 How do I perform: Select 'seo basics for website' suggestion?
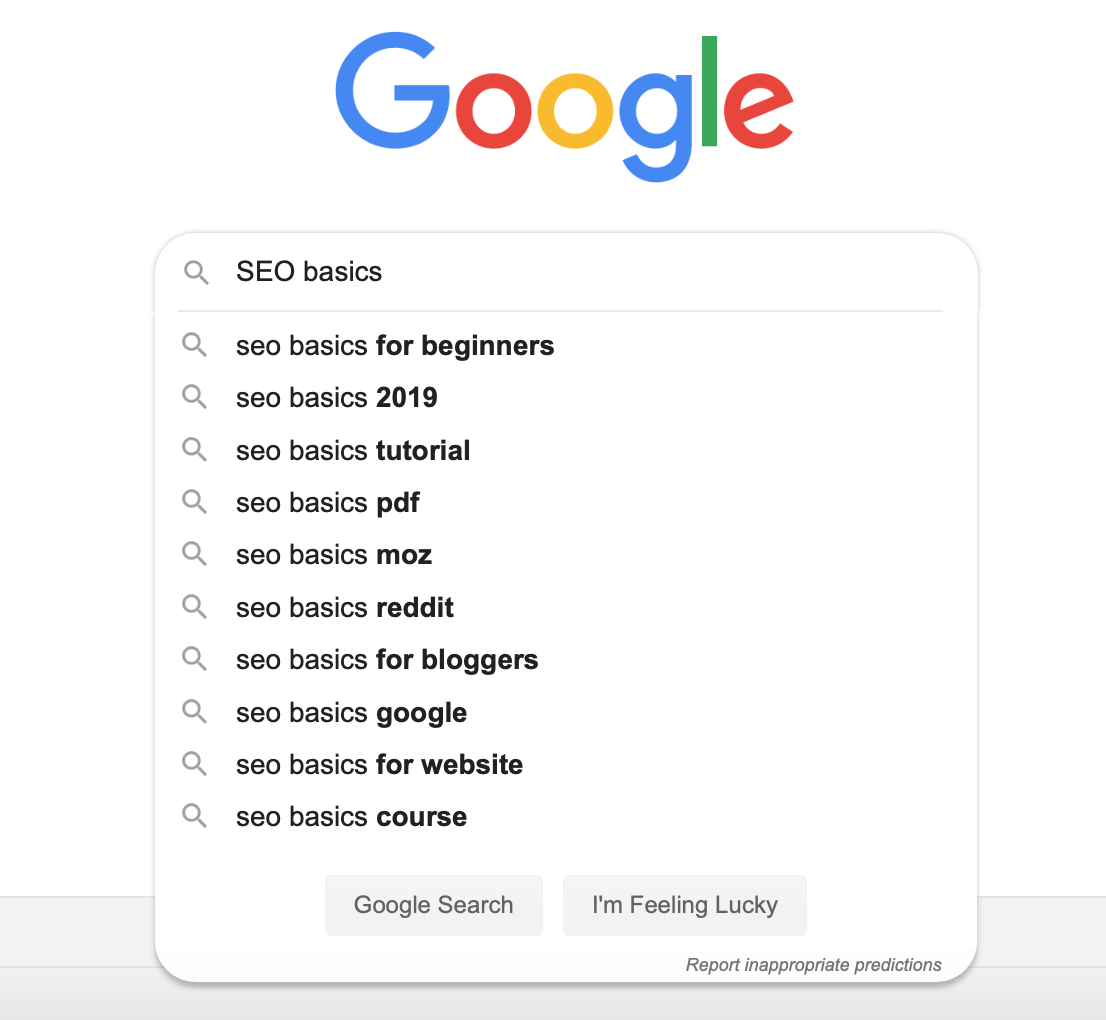coord(566,765)
